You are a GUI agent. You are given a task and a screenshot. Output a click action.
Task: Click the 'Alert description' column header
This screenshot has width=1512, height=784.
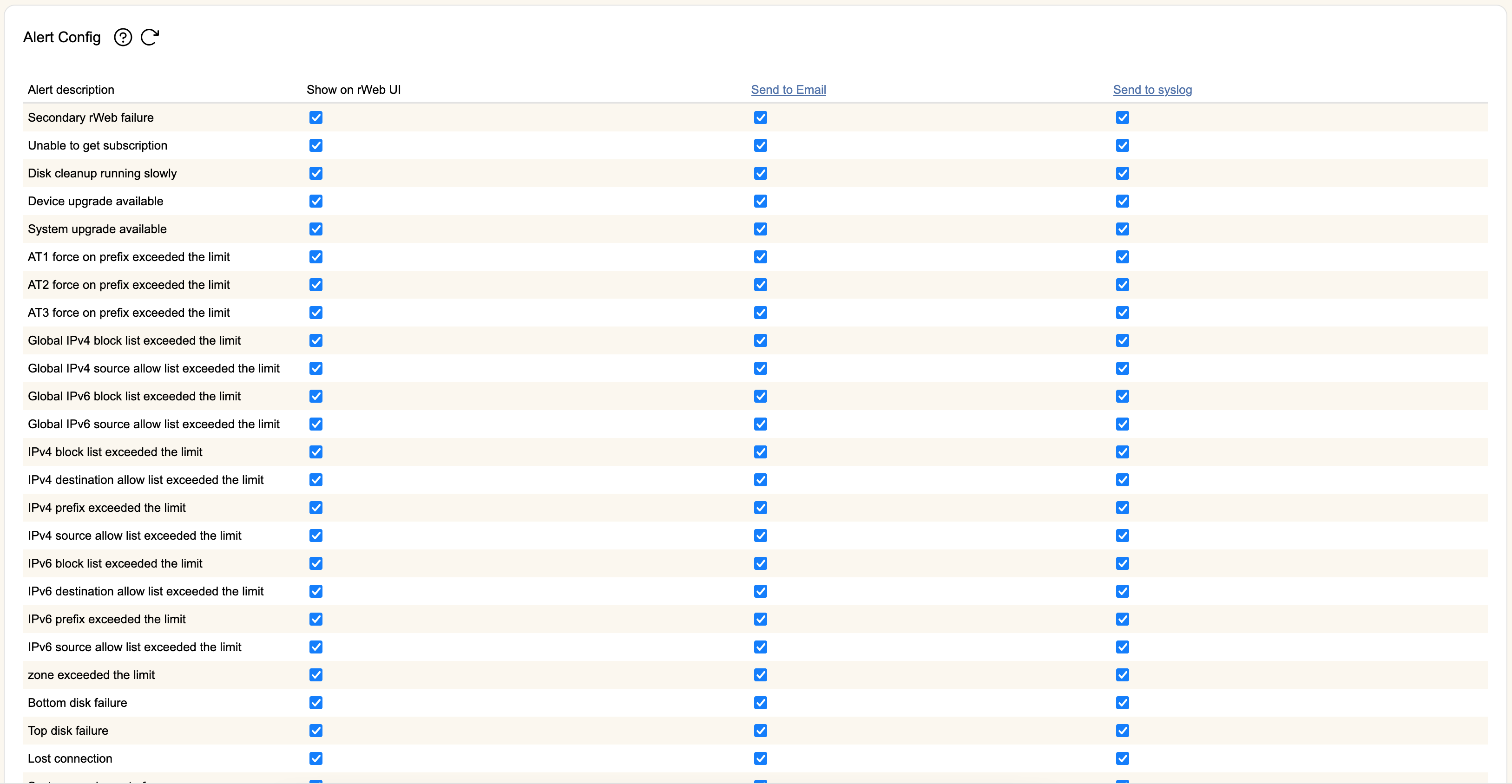click(x=71, y=90)
